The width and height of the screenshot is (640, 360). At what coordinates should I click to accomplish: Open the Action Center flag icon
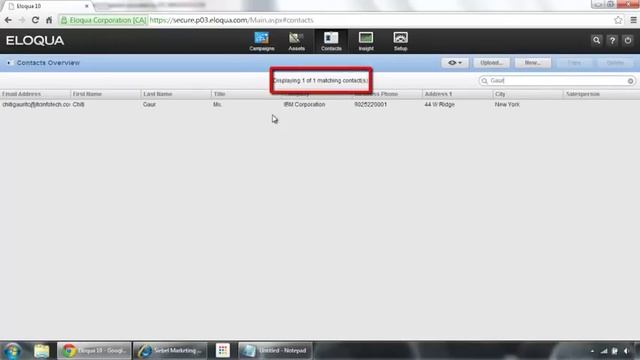pyautogui.click(x=615, y=351)
